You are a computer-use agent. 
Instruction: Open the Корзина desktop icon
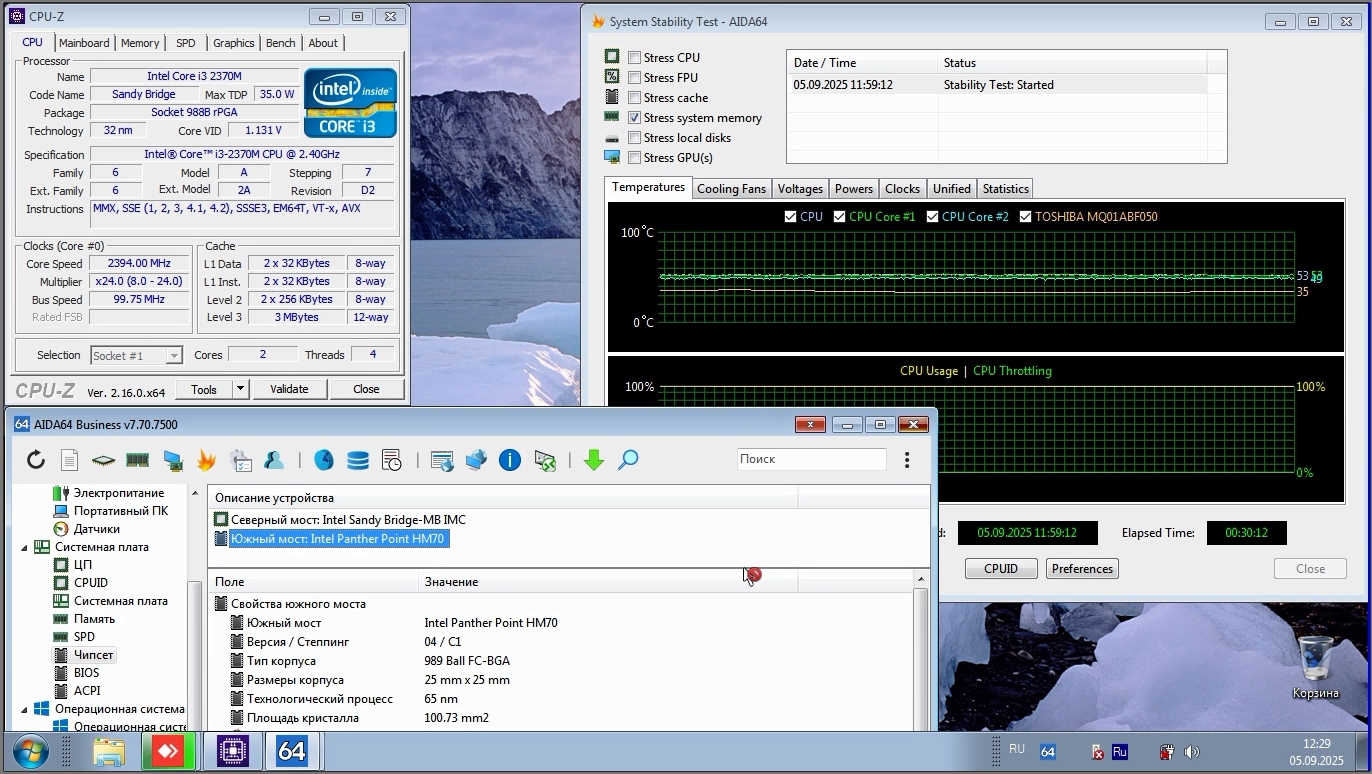pos(1316,666)
